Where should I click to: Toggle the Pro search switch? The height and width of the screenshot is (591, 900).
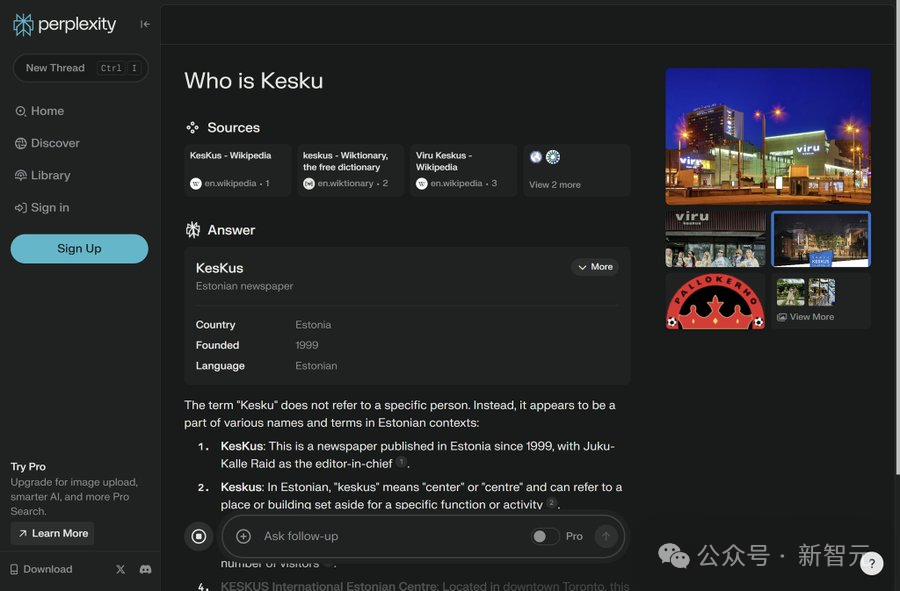point(545,537)
